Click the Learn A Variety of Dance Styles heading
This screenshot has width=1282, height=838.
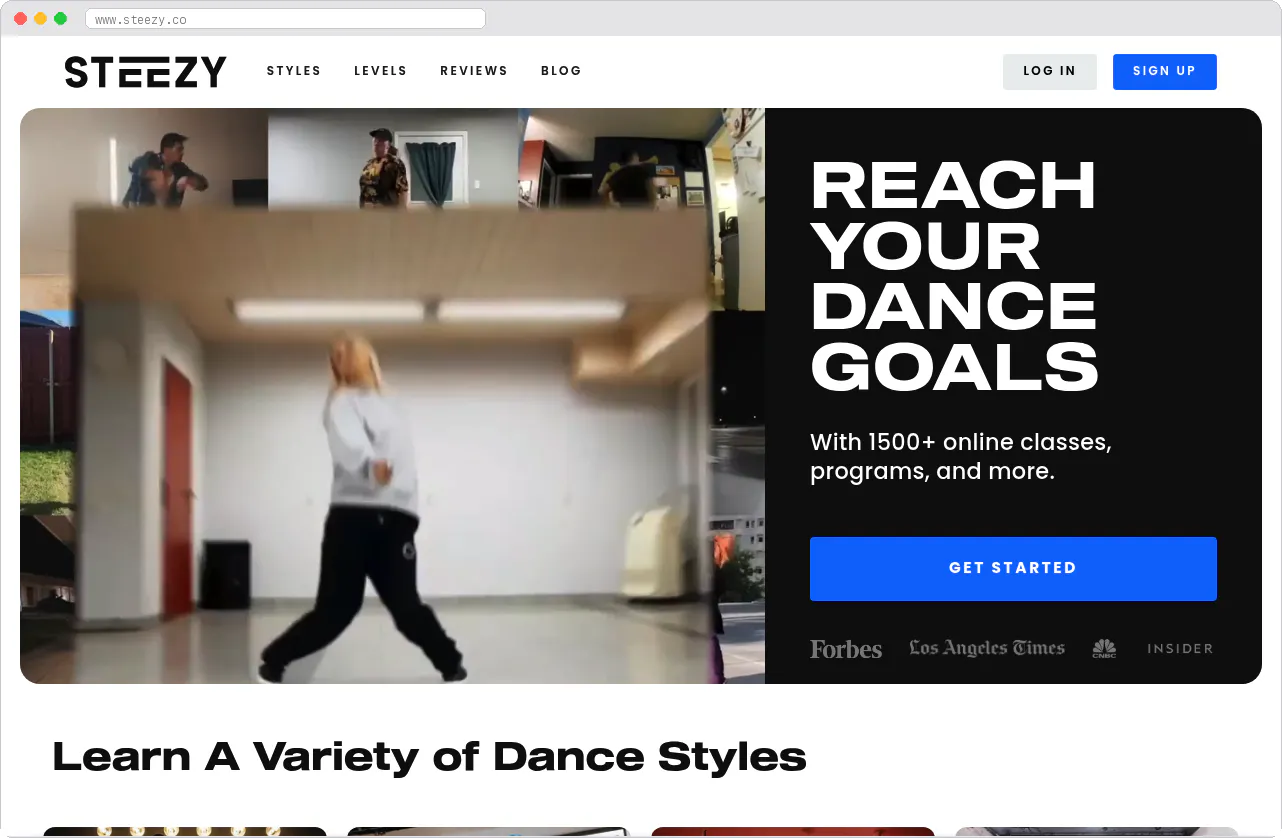429,757
